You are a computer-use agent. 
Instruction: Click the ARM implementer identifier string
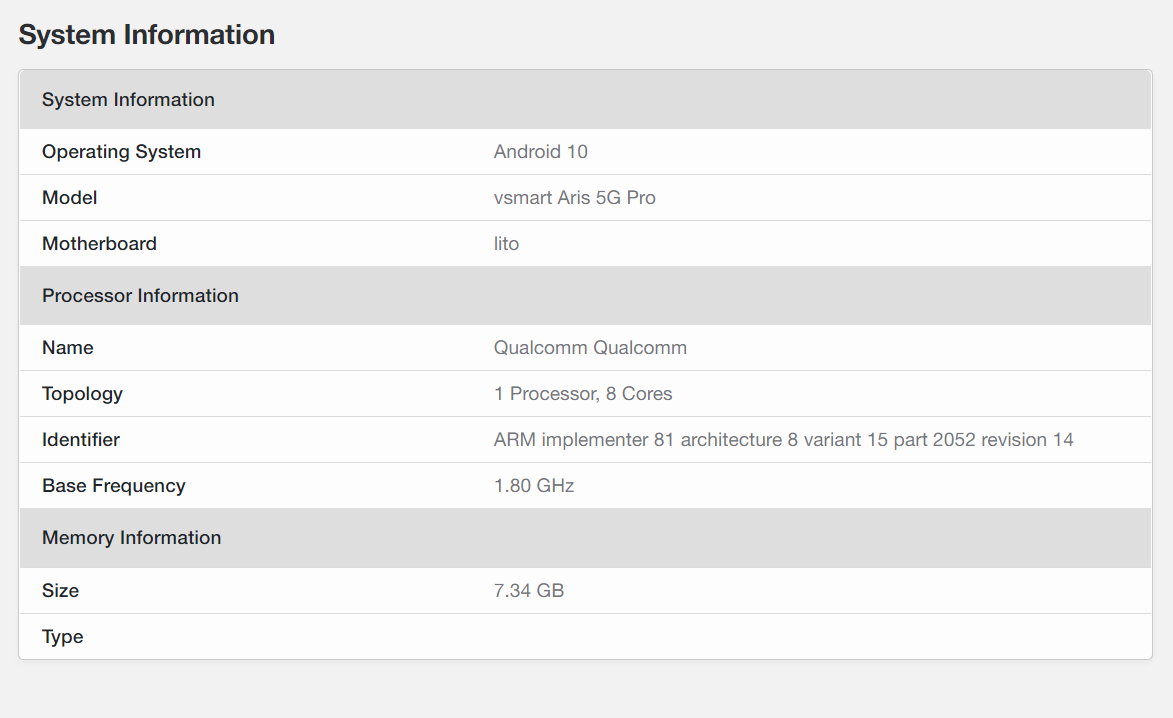click(783, 440)
